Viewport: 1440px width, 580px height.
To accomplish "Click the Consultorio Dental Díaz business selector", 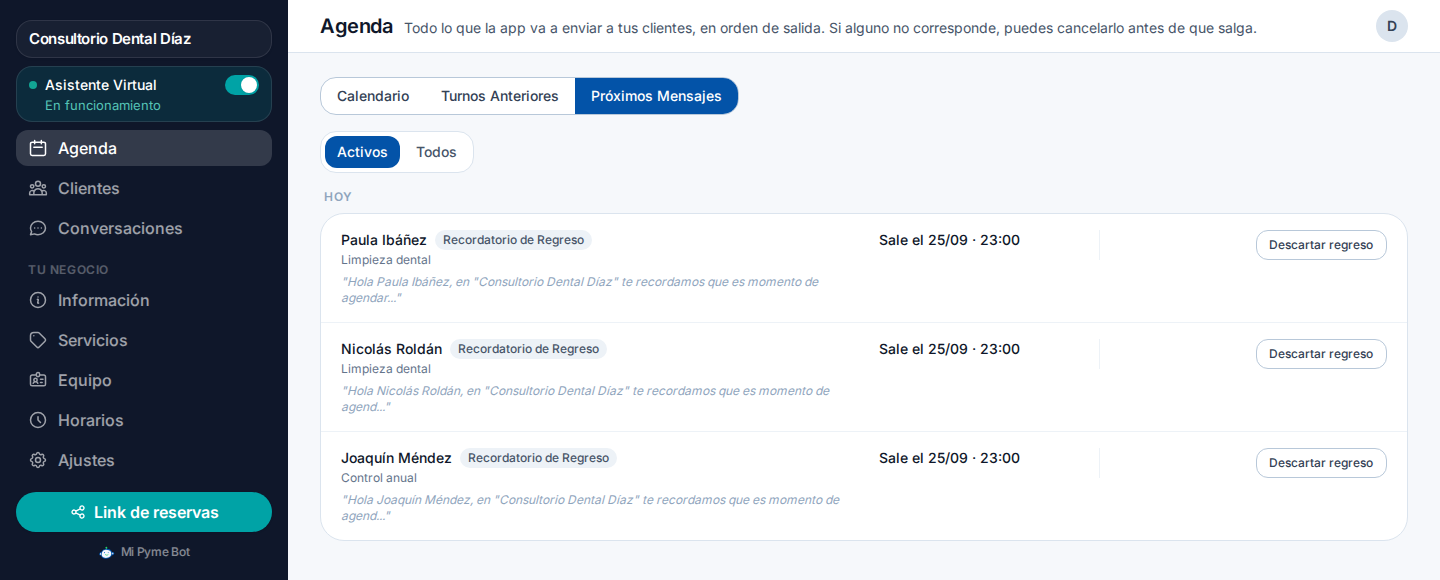I will point(144,39).
